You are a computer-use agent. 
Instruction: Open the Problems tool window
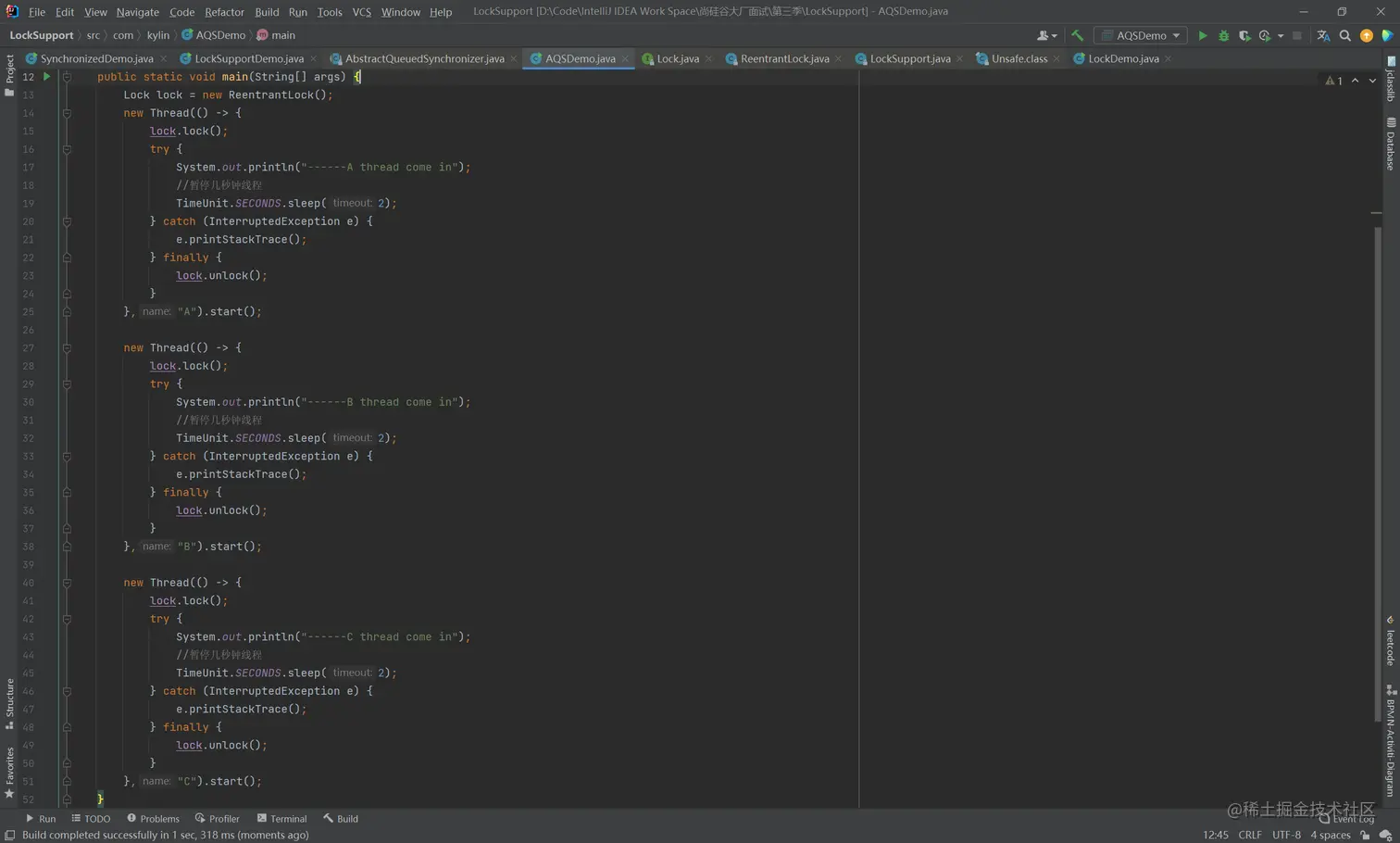tap(153, 819)
